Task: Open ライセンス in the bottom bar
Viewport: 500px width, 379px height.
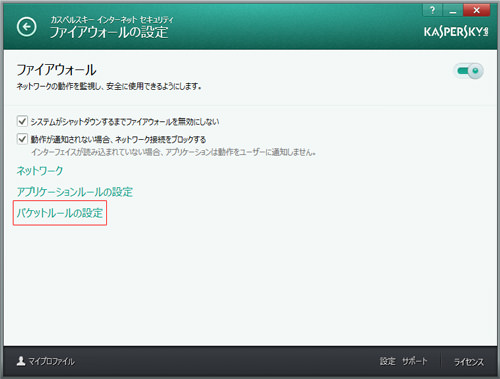Action: tap(469, 362)
